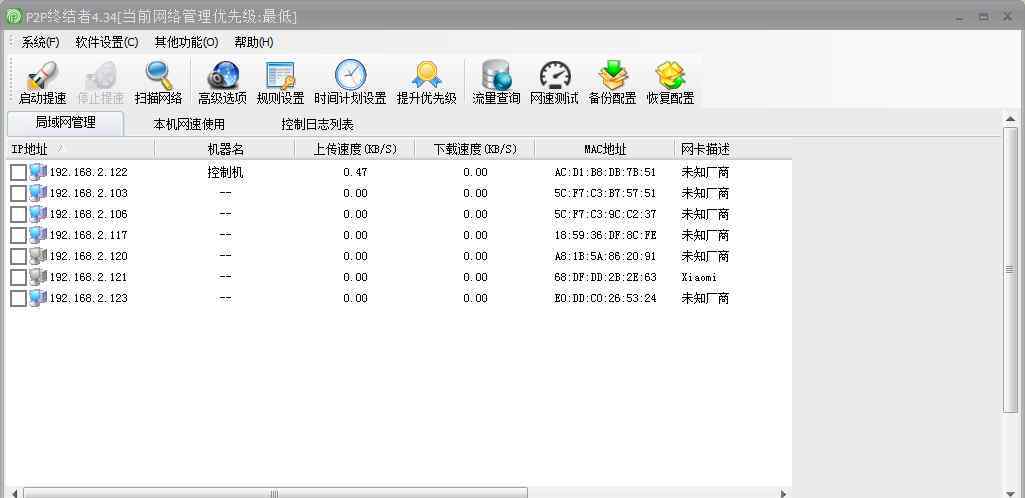This screenshot has height=498, width=1025.
Task: Open the 其他功能(O) menu
Action: point(186,42)
